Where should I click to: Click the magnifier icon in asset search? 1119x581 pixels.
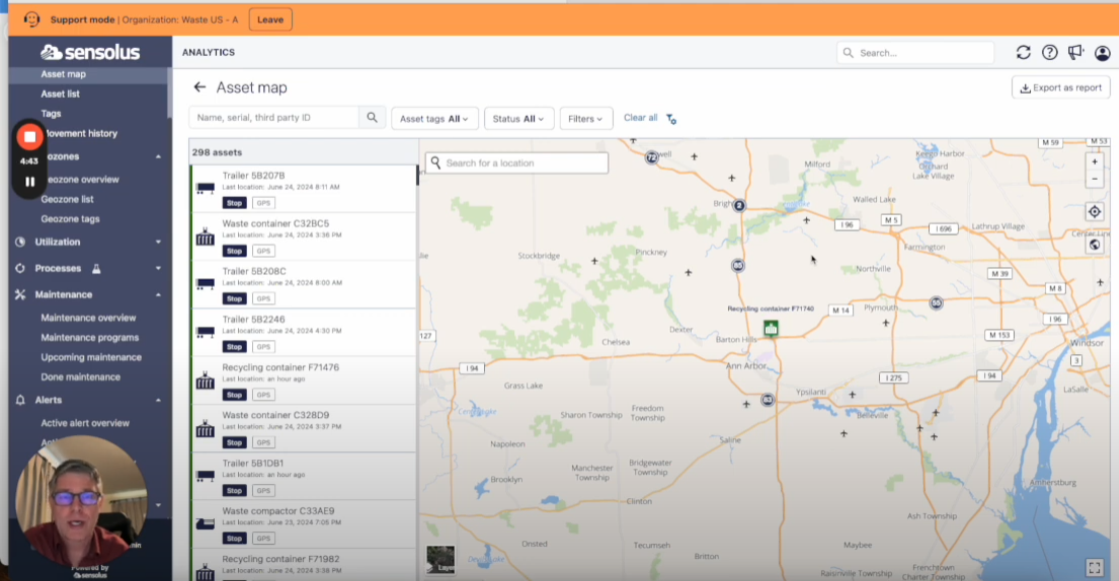[372, 118]
